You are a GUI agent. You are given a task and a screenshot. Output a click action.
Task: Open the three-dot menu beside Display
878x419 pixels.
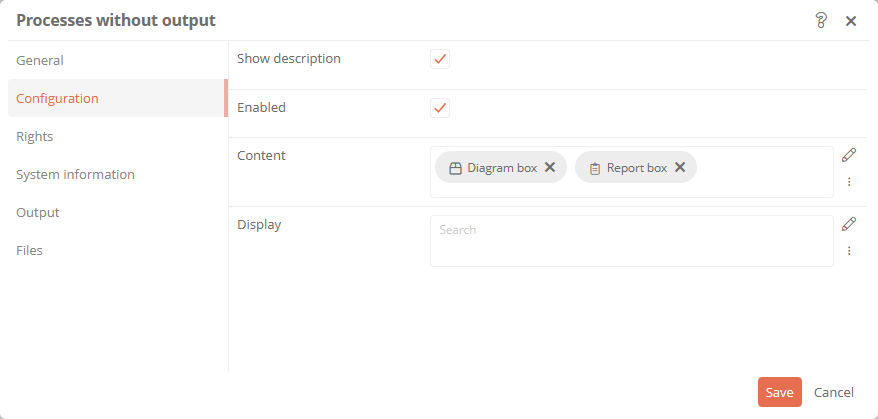pos(849,251)
